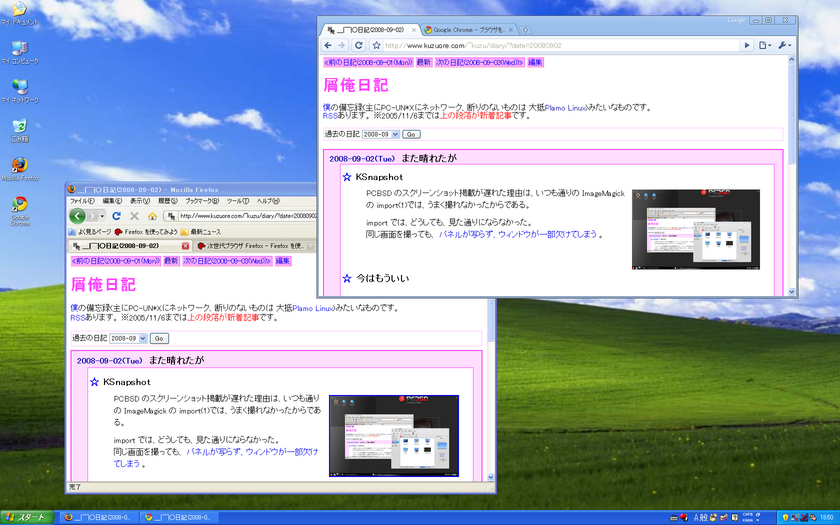Viewport: 840px width, 525px height.
Task: Click the Go button in Firefox page
Action: pos(159,339)
